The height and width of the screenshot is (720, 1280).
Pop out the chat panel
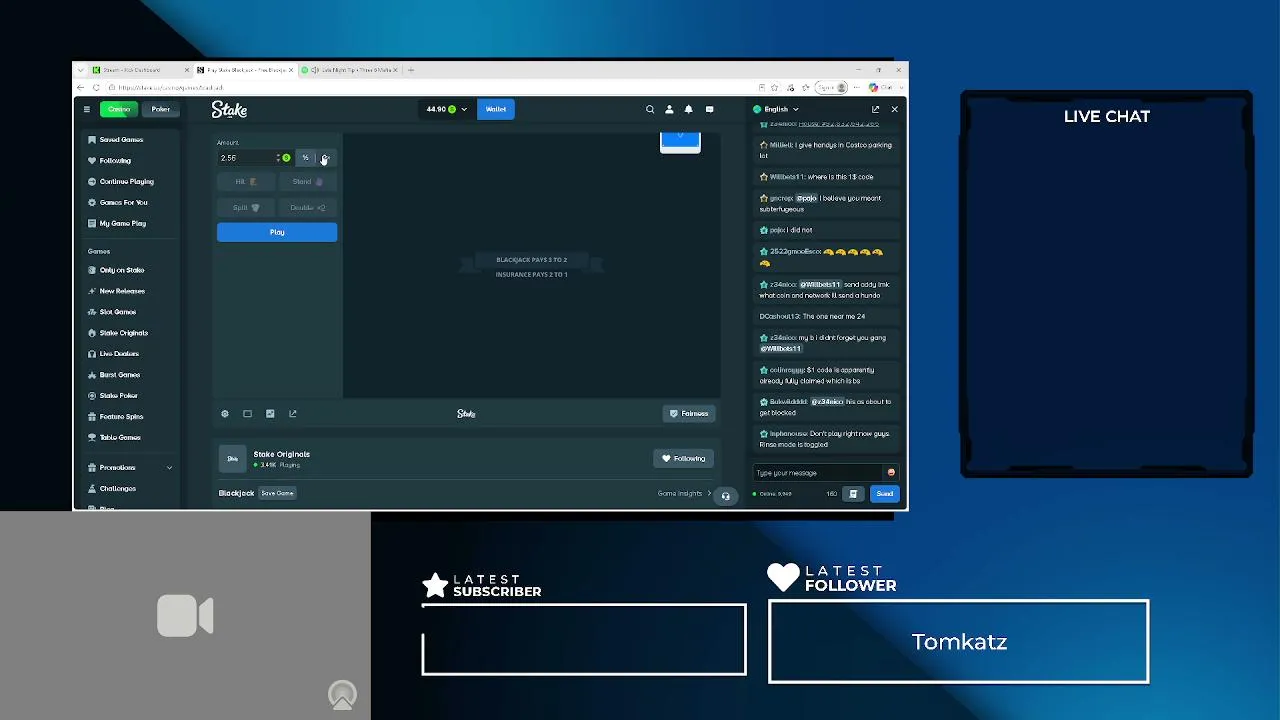coord(875,109)
